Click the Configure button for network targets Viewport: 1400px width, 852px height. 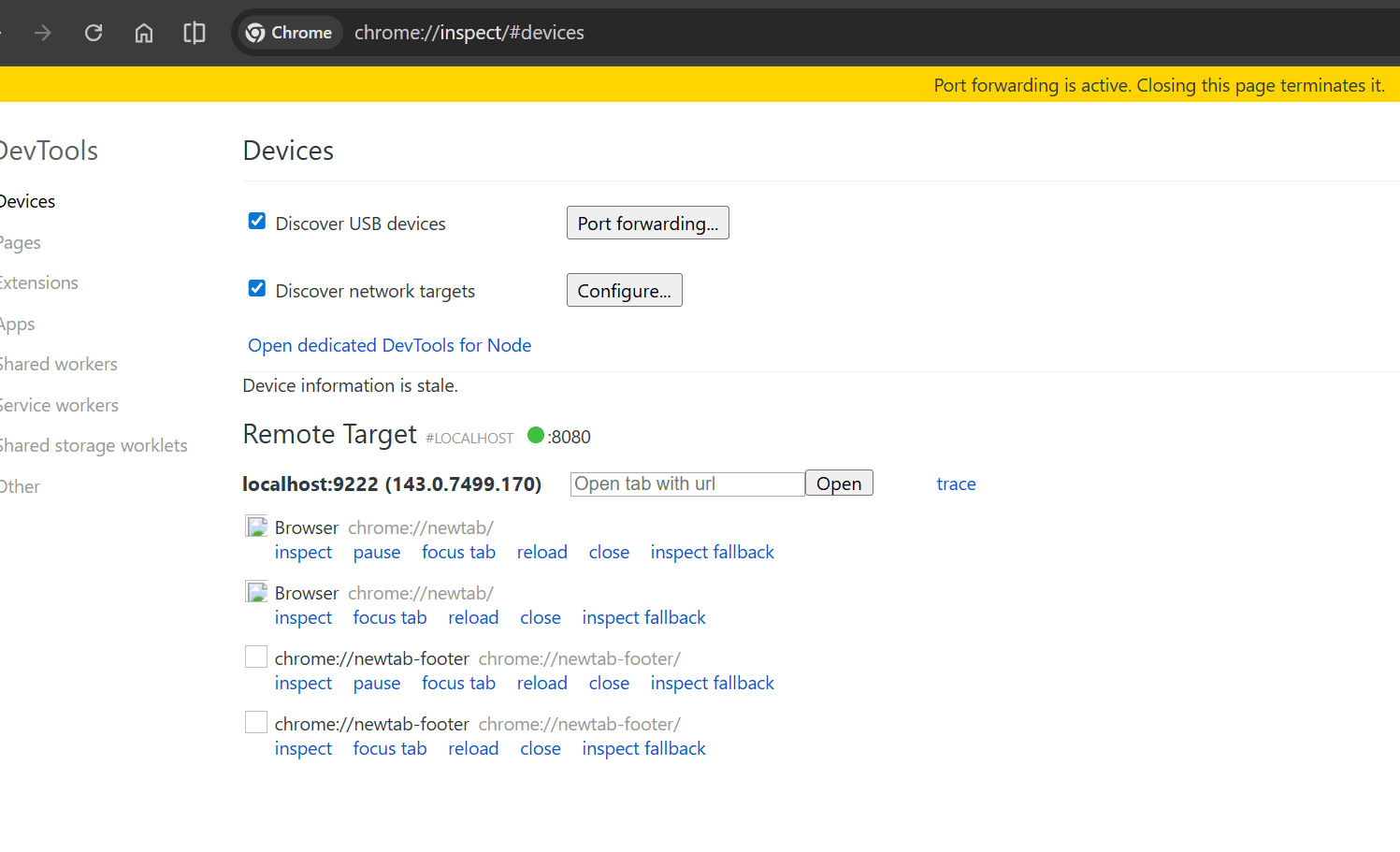coord(624,291)
